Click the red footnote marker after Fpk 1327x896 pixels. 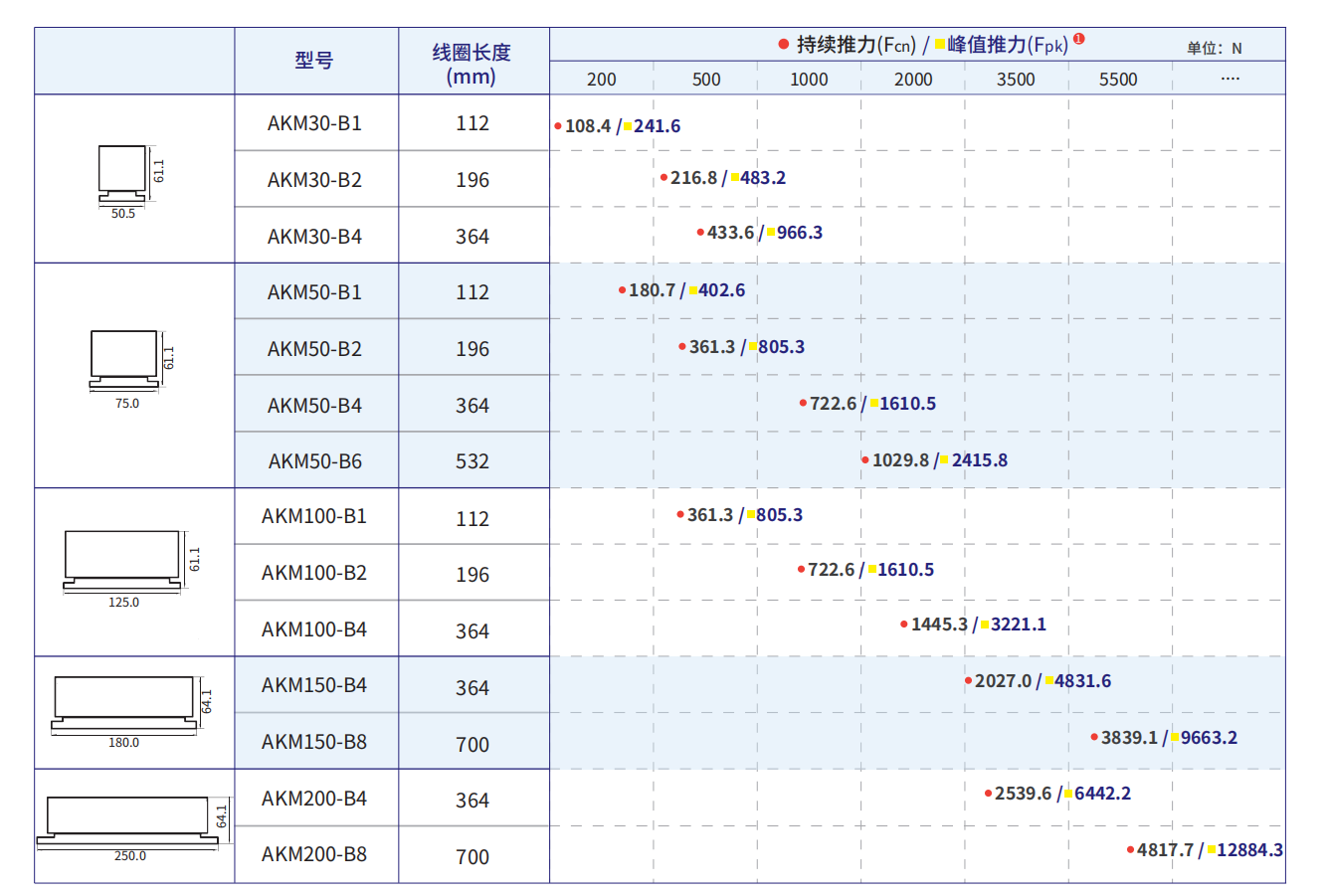pos(1079,40)
